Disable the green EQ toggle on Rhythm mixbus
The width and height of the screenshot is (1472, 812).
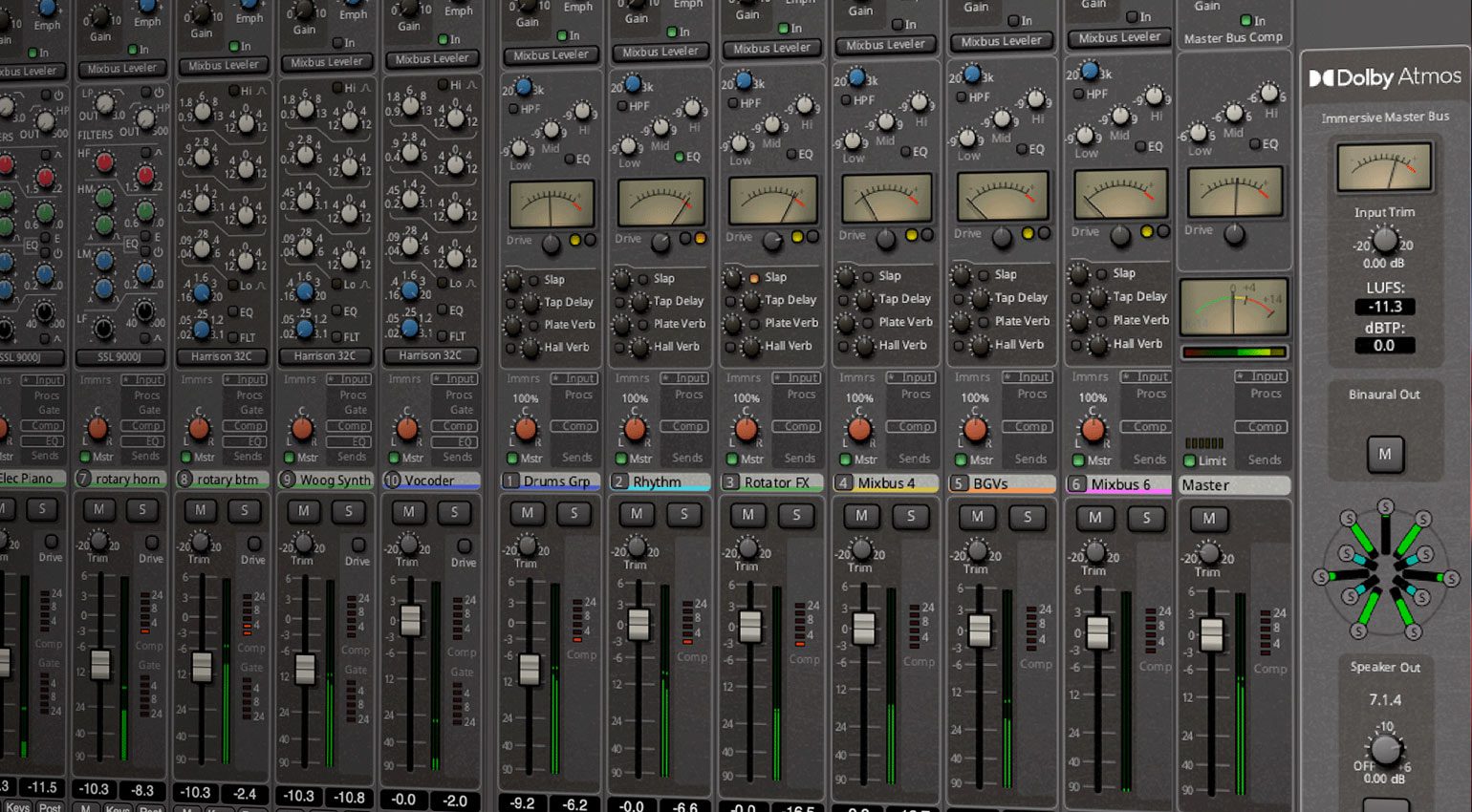[680, 157]
